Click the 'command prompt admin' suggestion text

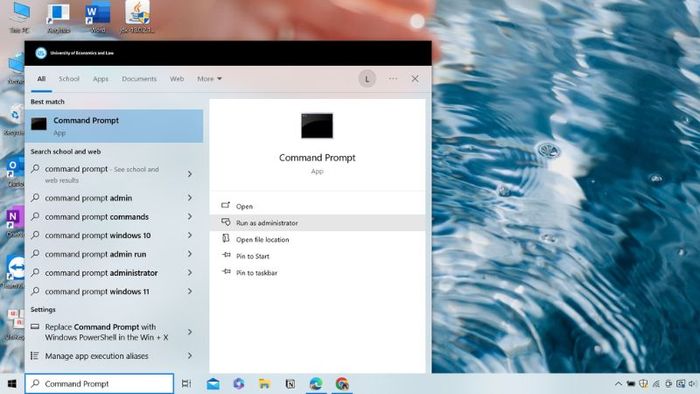(x=88, y=198)
